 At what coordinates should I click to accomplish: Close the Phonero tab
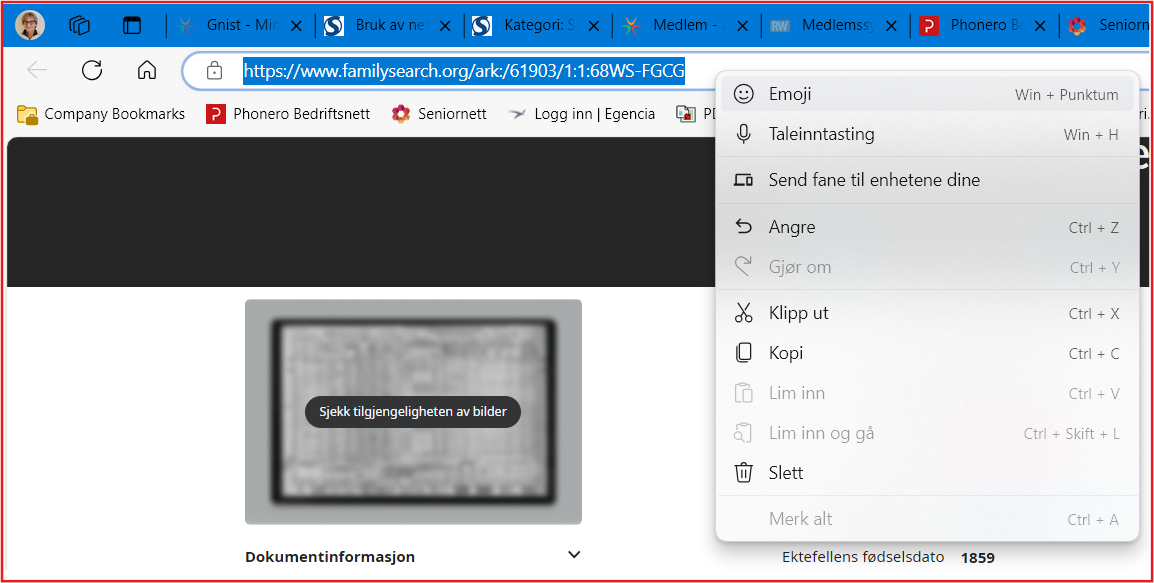click(1040, 26)
